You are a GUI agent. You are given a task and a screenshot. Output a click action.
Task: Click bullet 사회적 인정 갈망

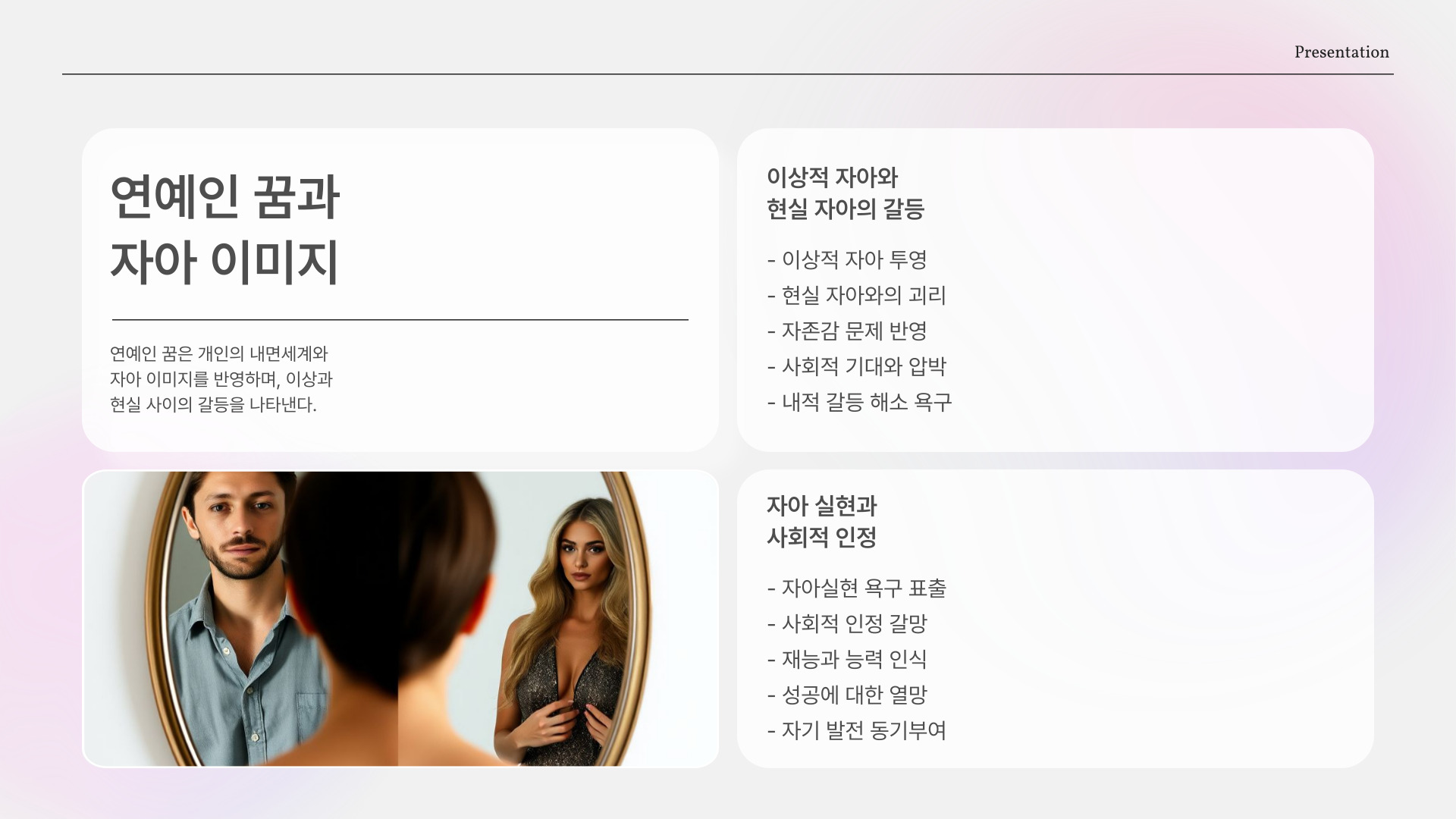click(847, 624)
